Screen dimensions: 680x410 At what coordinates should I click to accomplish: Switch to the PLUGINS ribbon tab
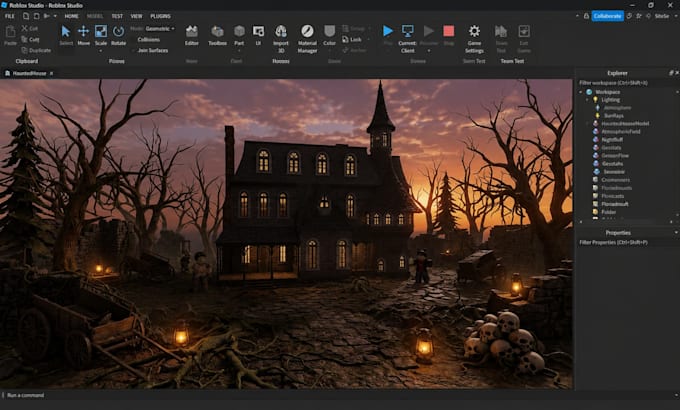pyautogui.click(x=160, y=16)
